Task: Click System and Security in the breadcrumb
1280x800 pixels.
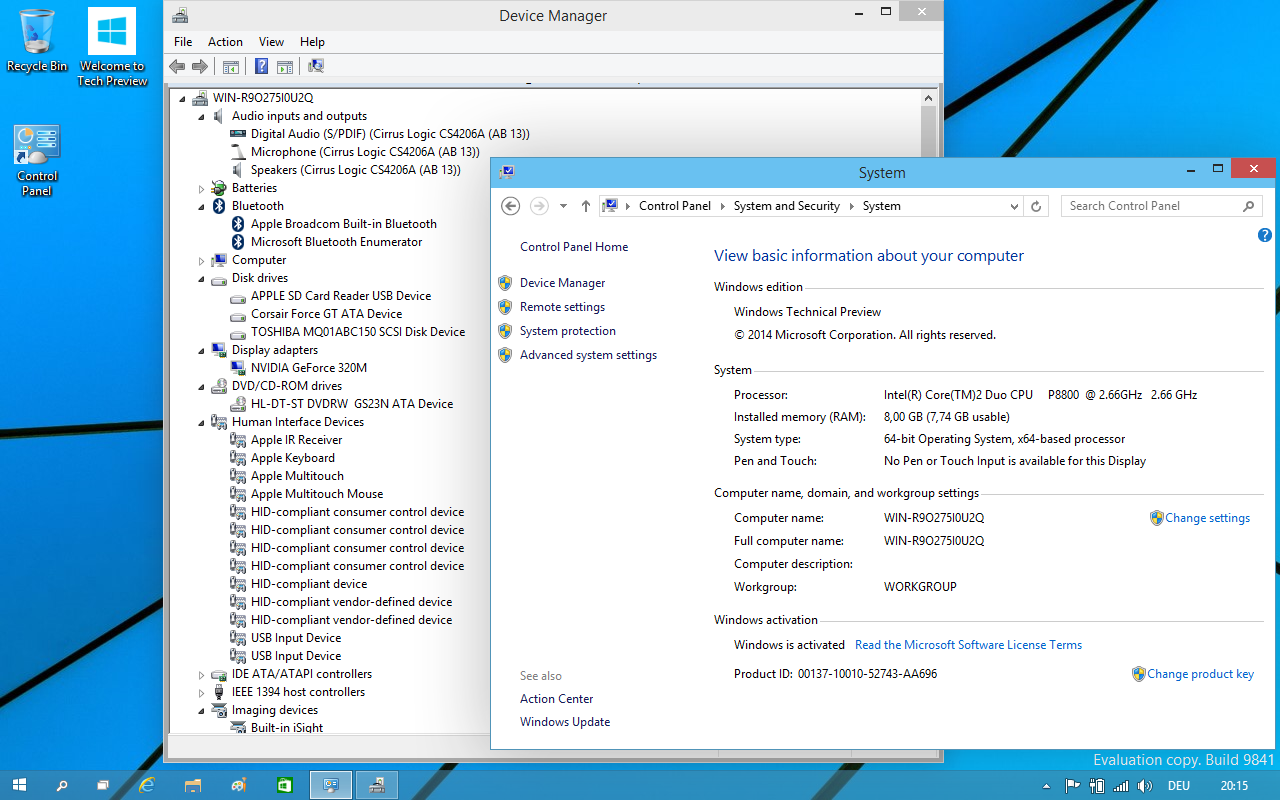Action: click(787, 206)
